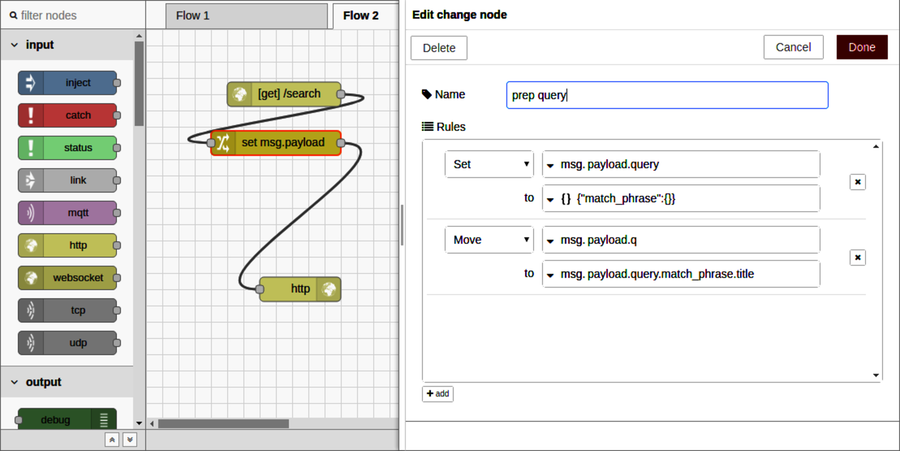The image size is (900, 451).
Task: Select the status node in palette
Action: pyautogui.click(x=67, y=147)
